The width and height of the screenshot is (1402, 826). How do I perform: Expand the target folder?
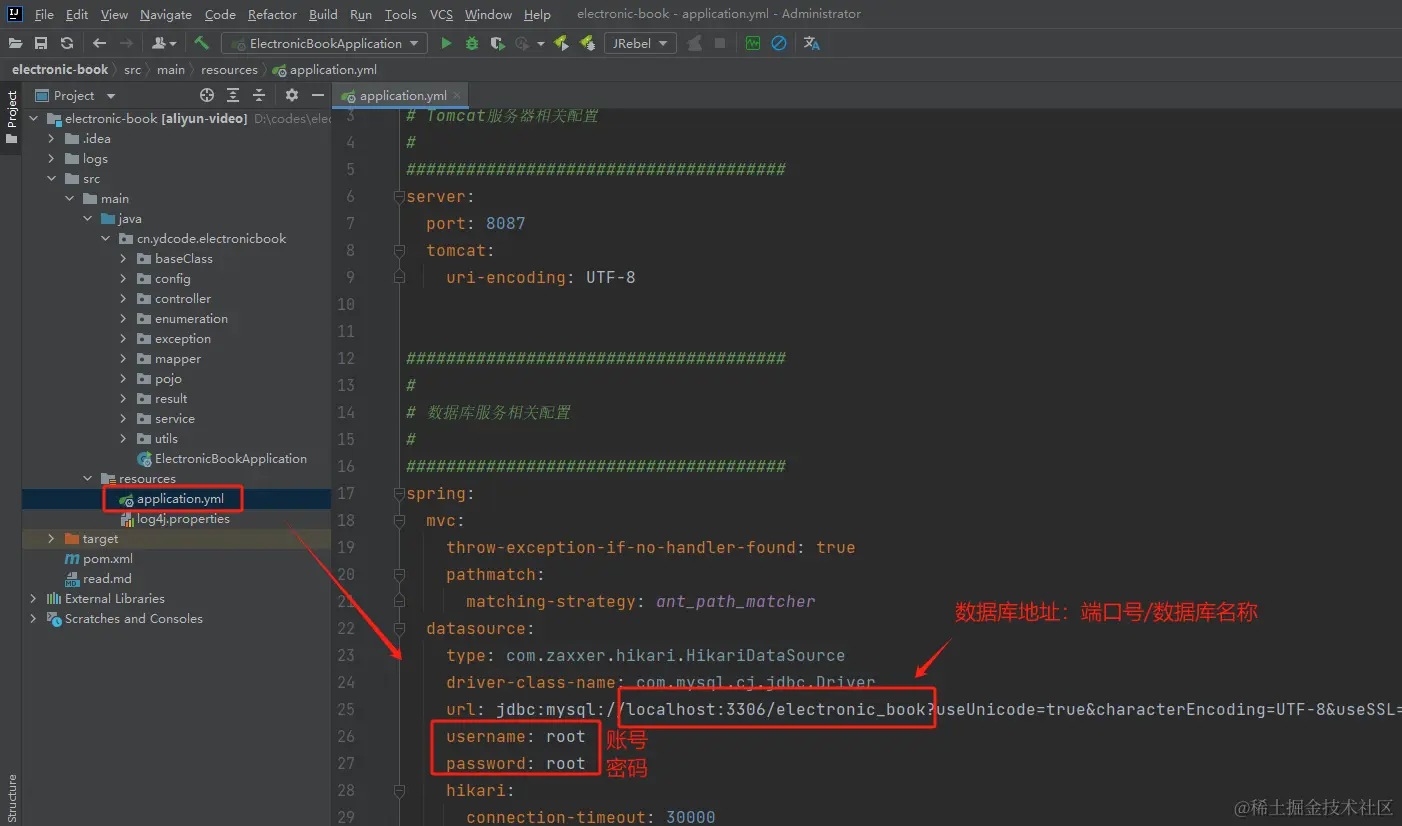pyautogui.click(x=51, y=538)
